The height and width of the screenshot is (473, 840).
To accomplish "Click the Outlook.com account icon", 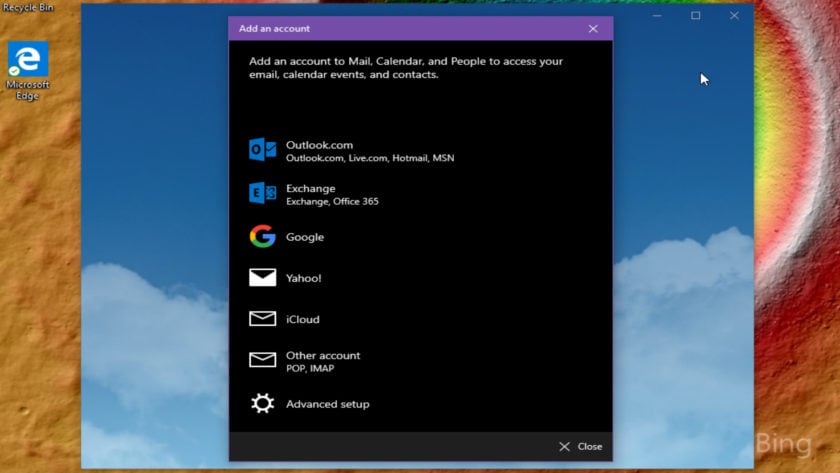I will 262,149.
